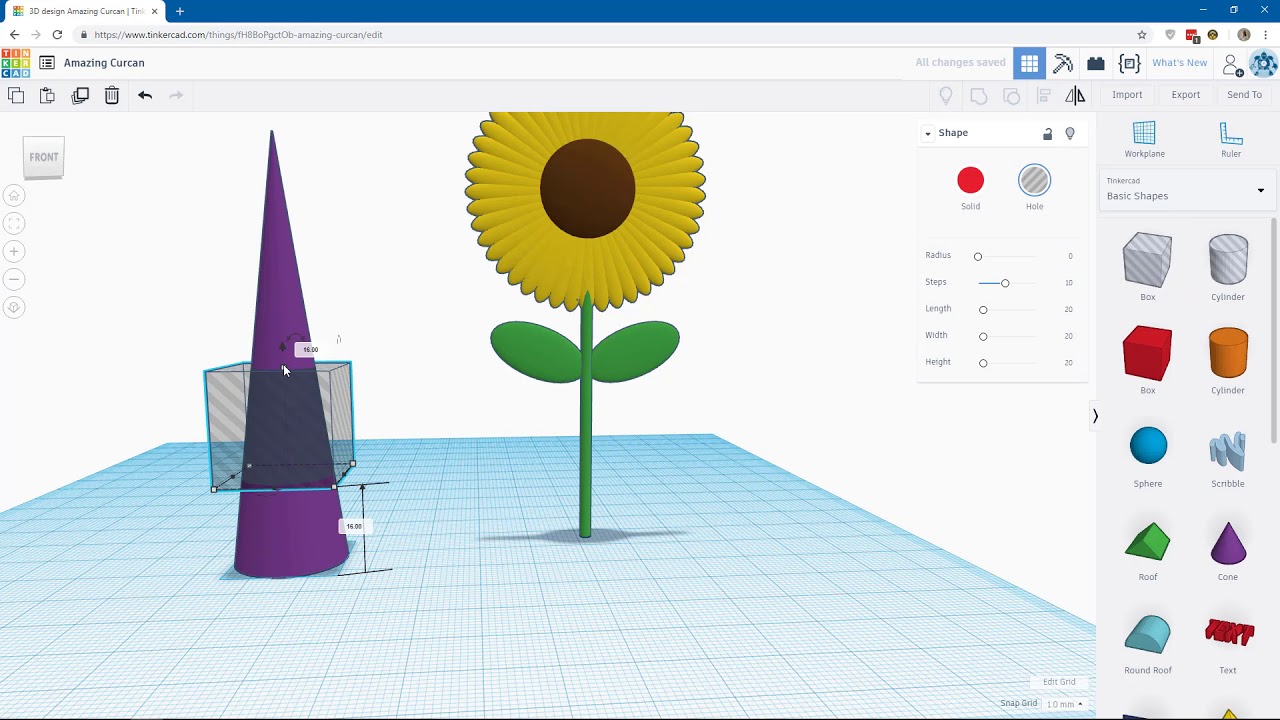Duplicate the selected shape
This screenshot has width=1280, height=720.
[x=80, y=95]
